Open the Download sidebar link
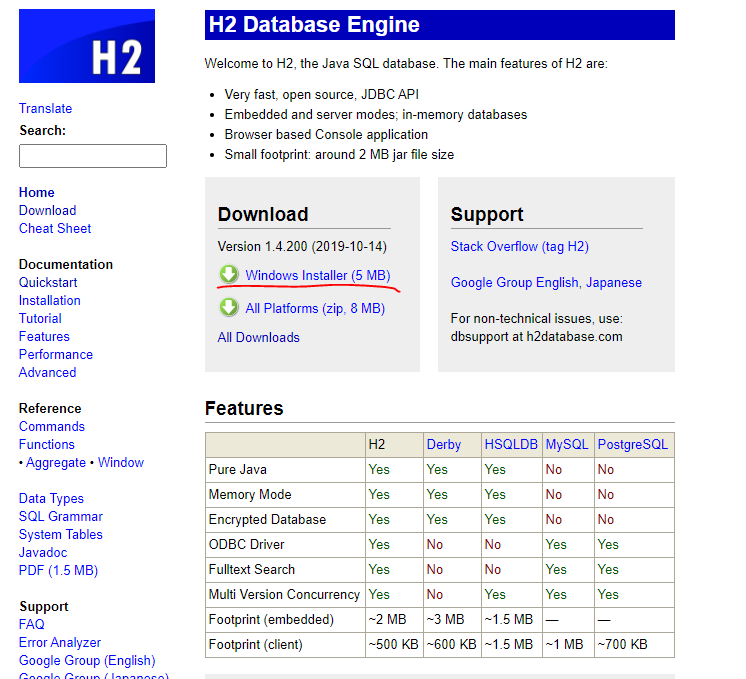The height and width of the screenshot is (679, 746). coord(48,210)
